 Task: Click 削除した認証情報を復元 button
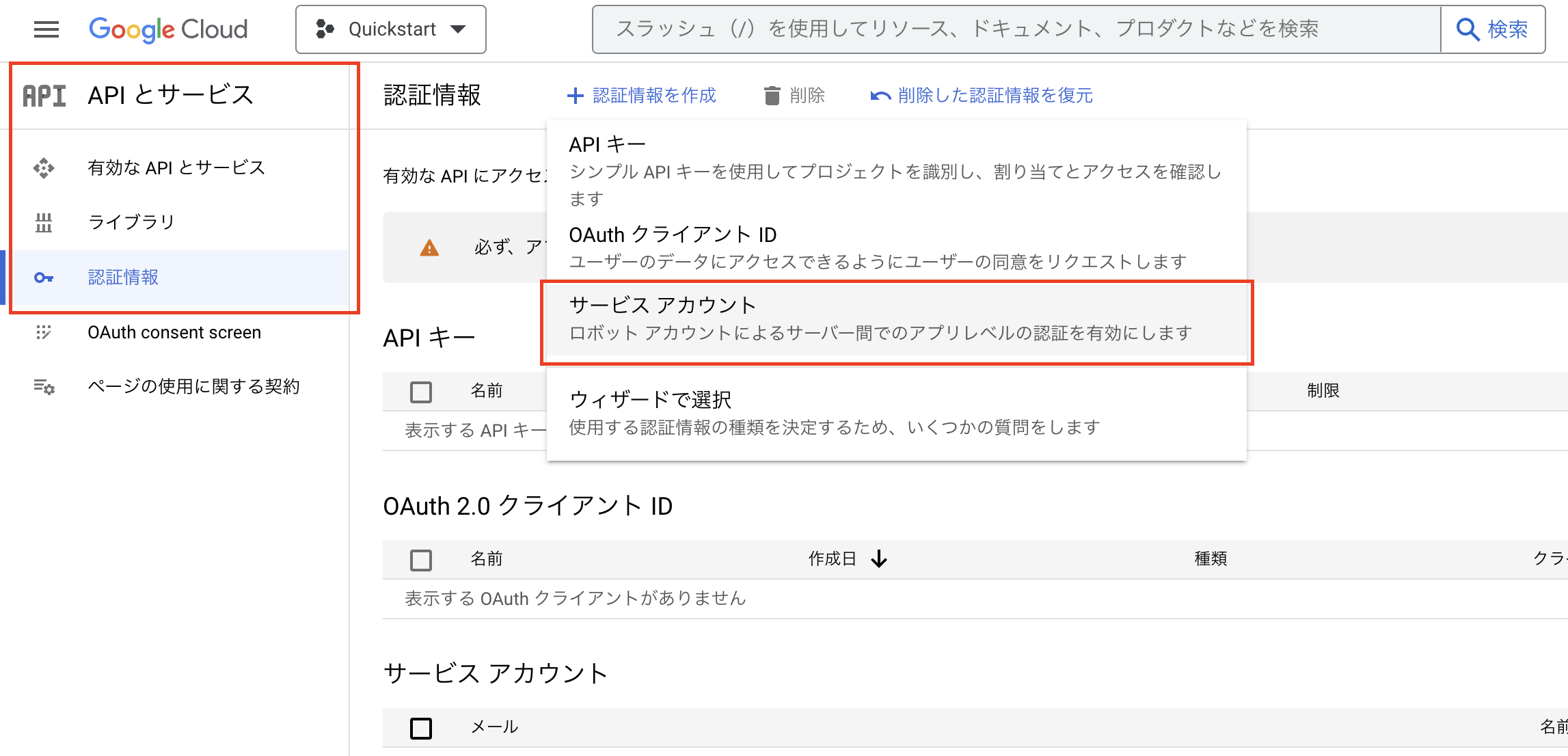(982, 96)
